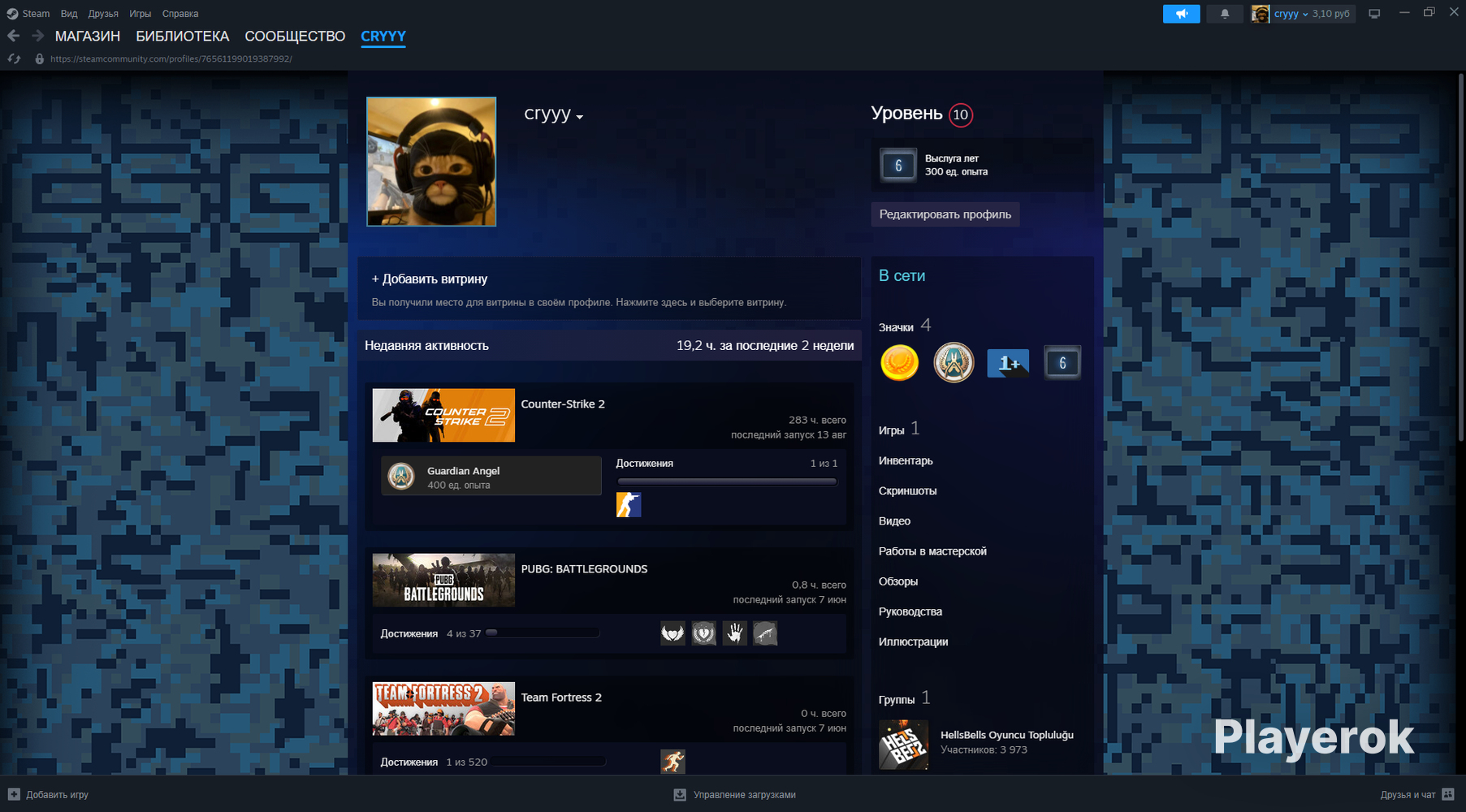Click Добавить игру at the bottom left
The image size is (1466, 812).
(49, 795)
